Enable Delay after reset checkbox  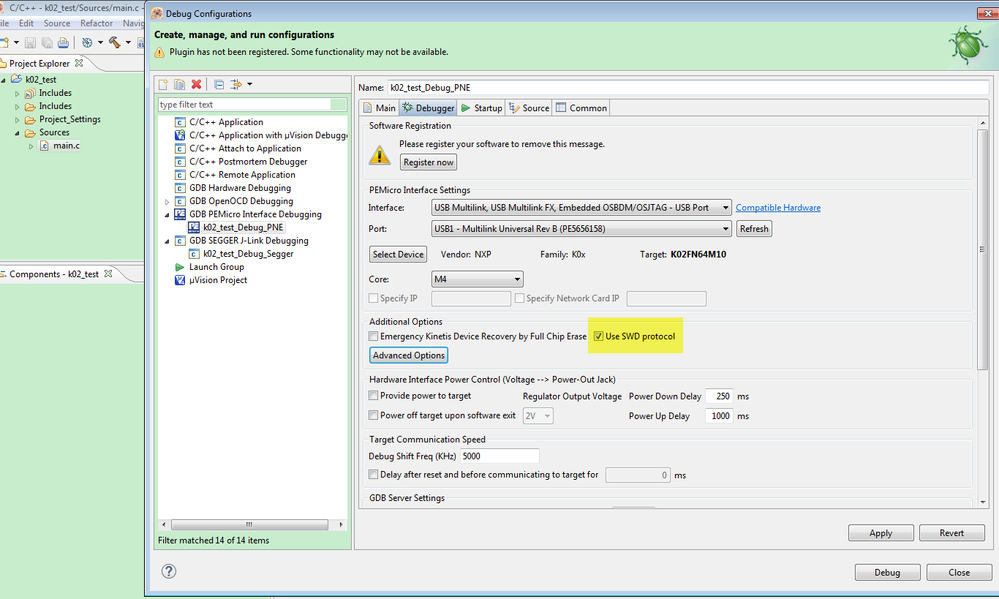pyautogui.click(x=373, y=475)
